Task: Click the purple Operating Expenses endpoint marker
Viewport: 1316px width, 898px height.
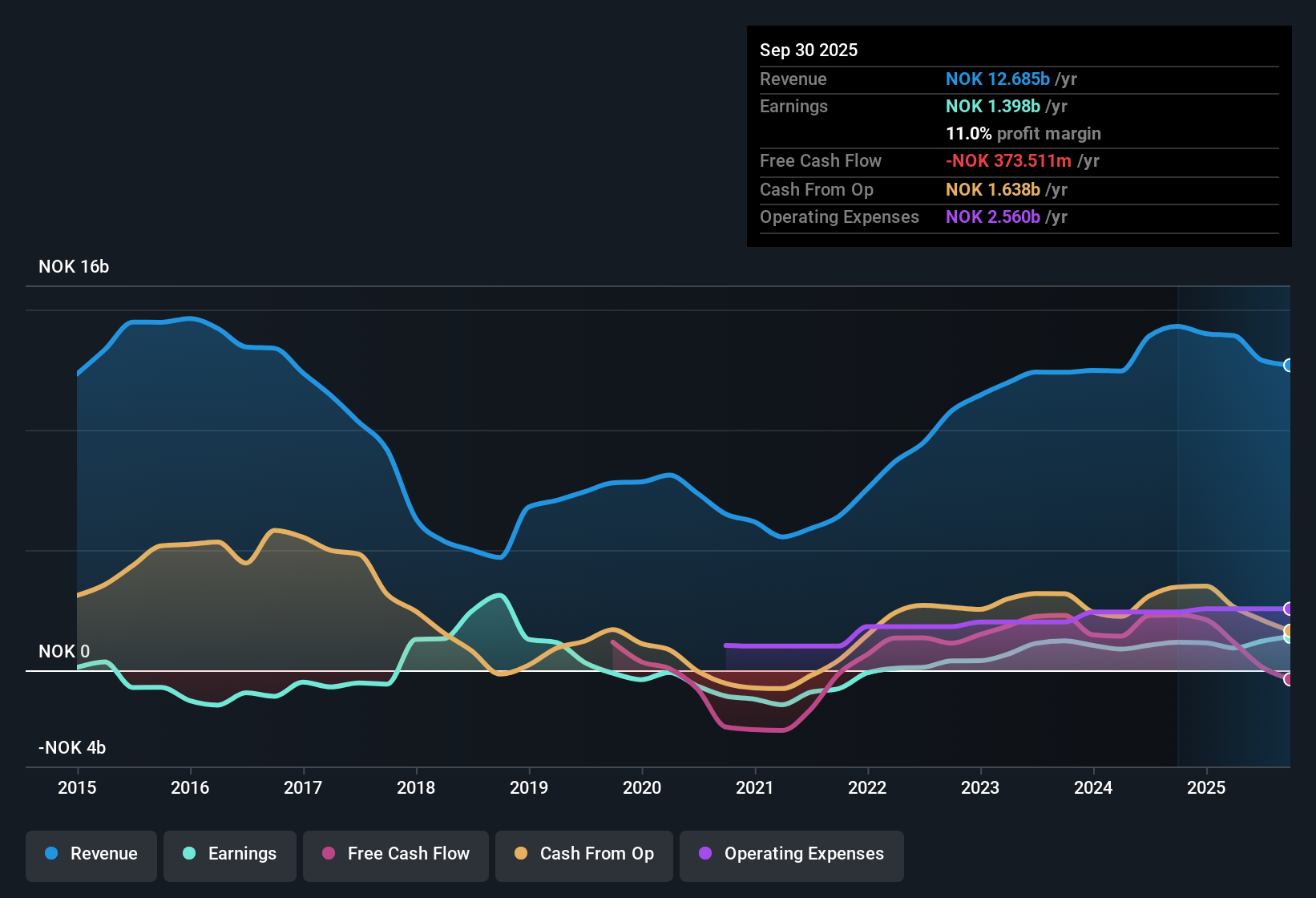Action: (1289, 609)
